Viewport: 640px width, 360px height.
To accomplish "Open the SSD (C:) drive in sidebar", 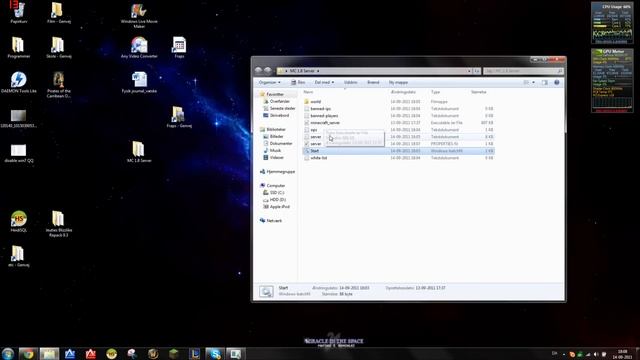I will (274, 192).
